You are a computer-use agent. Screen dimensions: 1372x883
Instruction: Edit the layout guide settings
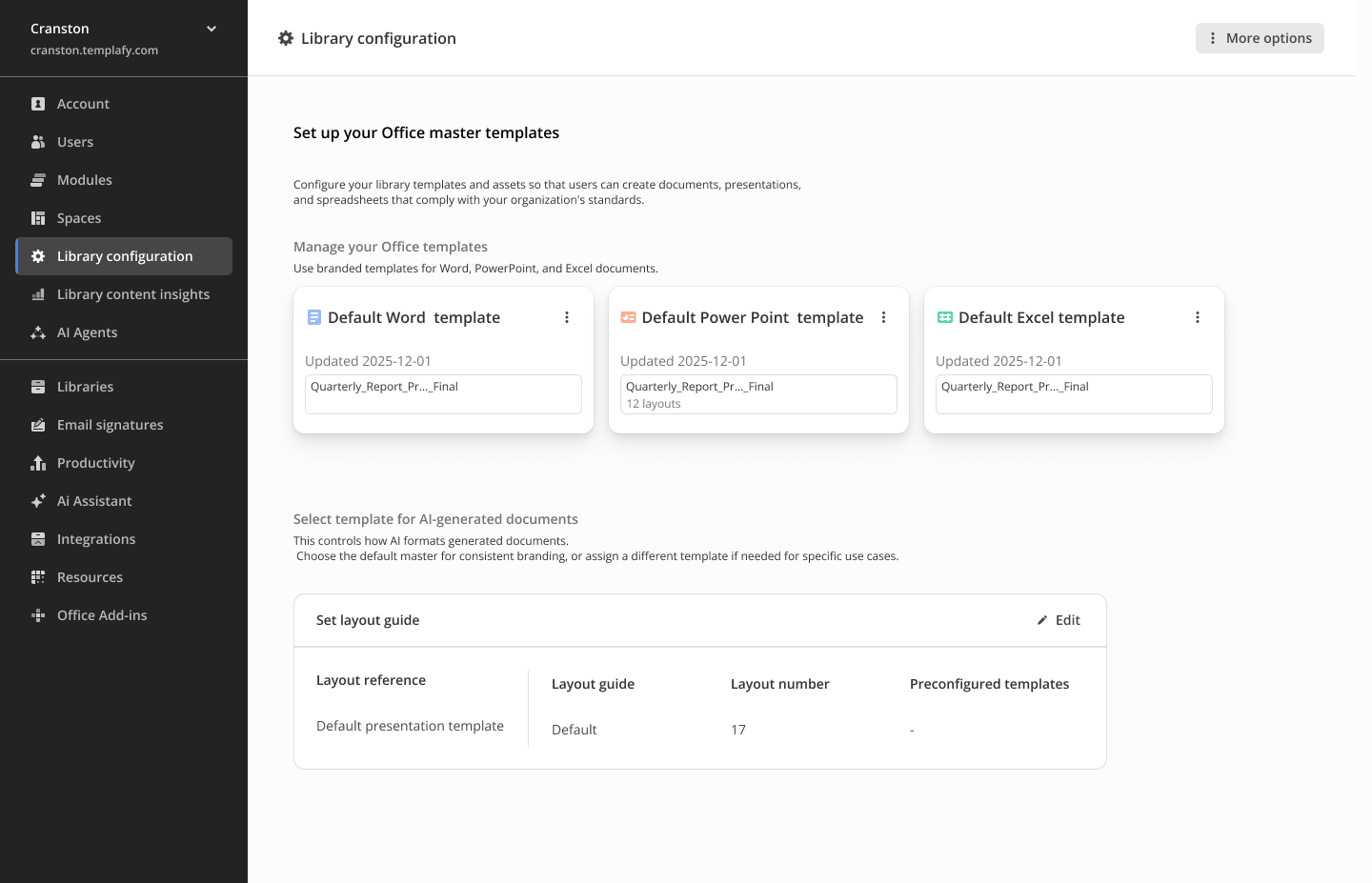[x=1059, y=620]
